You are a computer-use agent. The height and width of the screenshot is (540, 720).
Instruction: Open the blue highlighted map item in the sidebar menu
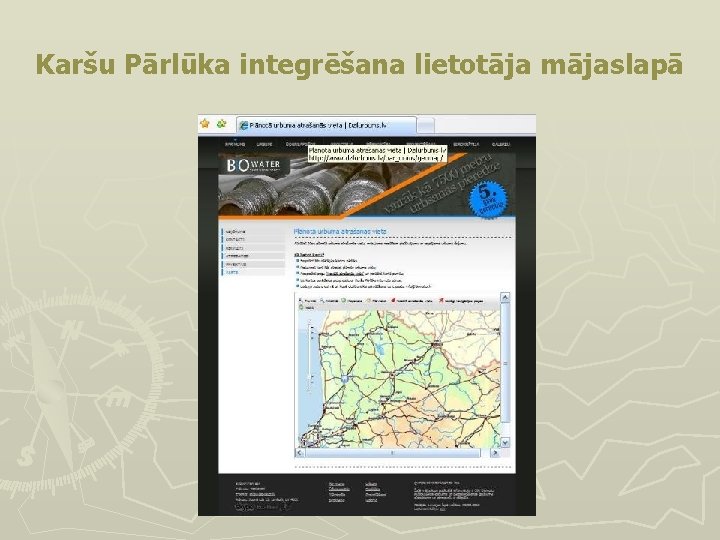click(x=253, y=272)
